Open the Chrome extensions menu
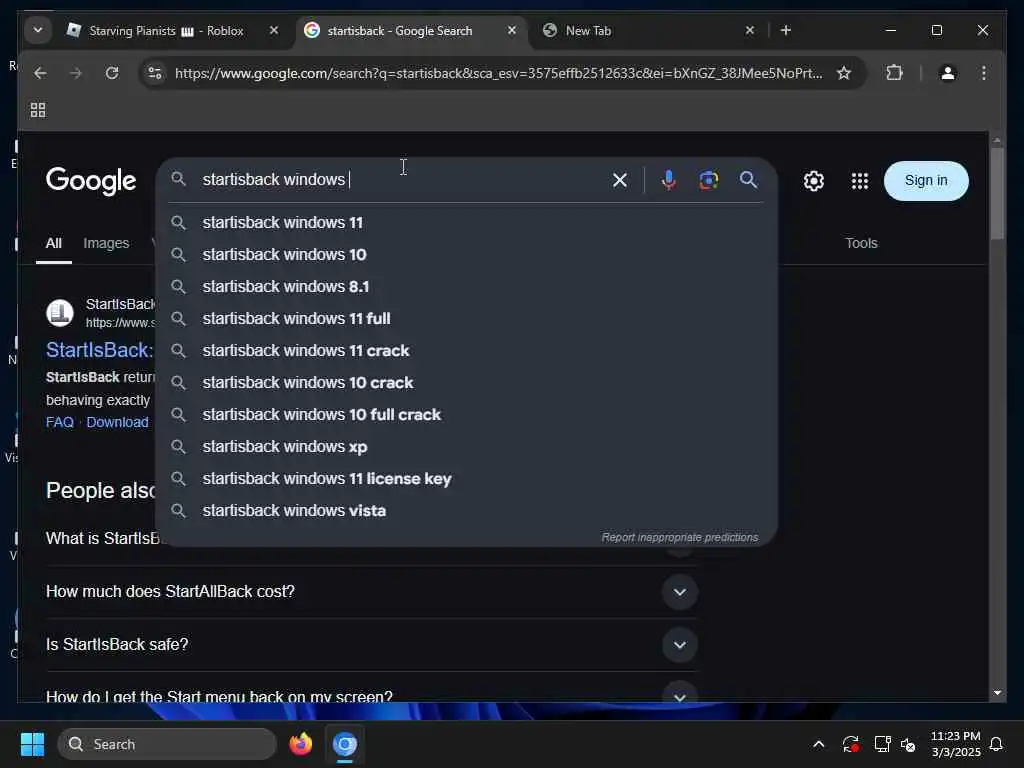The image size is (1024, 768). pyautogui.click(x=894, y=72)
